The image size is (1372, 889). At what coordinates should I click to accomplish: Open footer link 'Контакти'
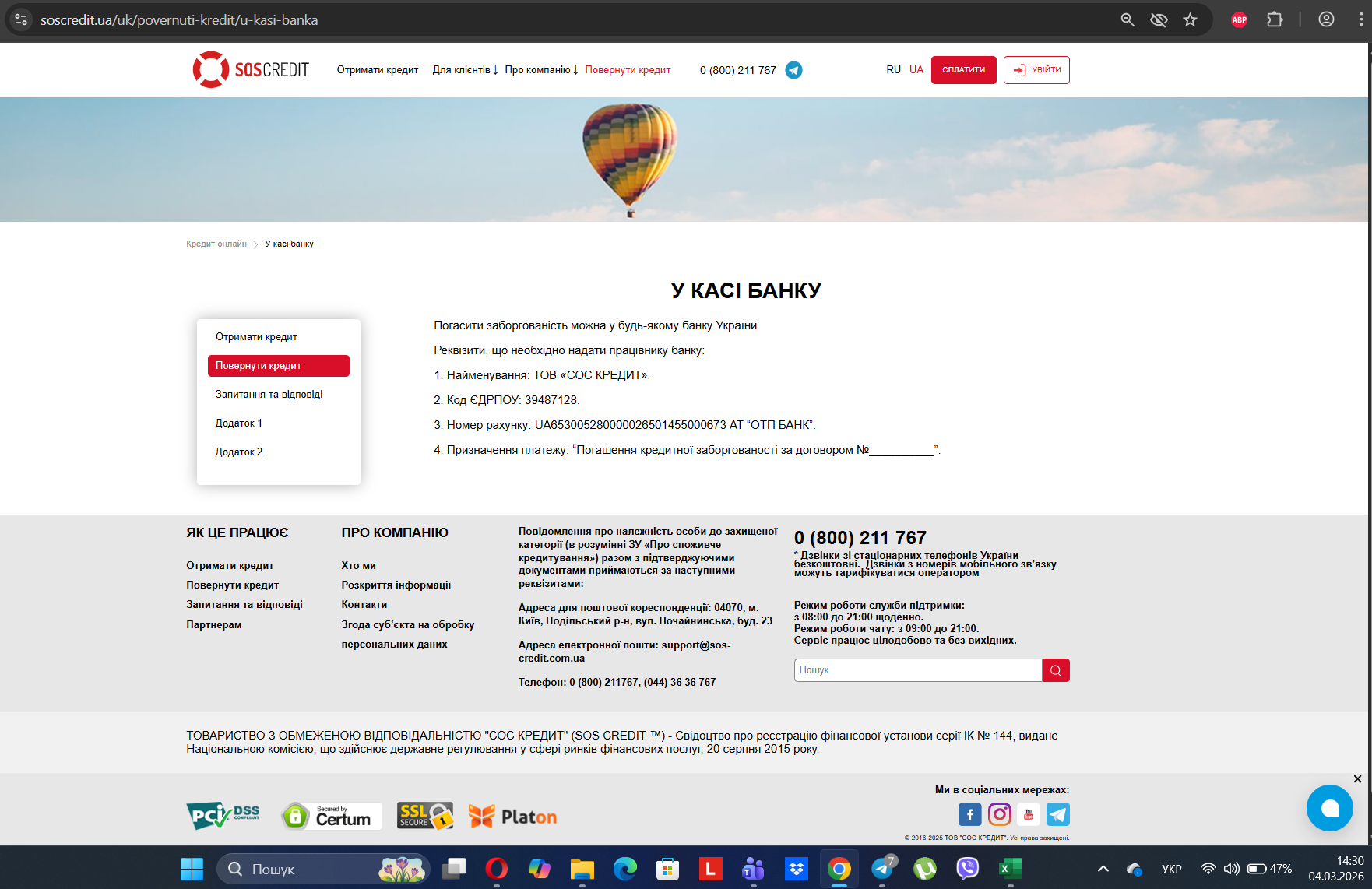tap(364, 605)
